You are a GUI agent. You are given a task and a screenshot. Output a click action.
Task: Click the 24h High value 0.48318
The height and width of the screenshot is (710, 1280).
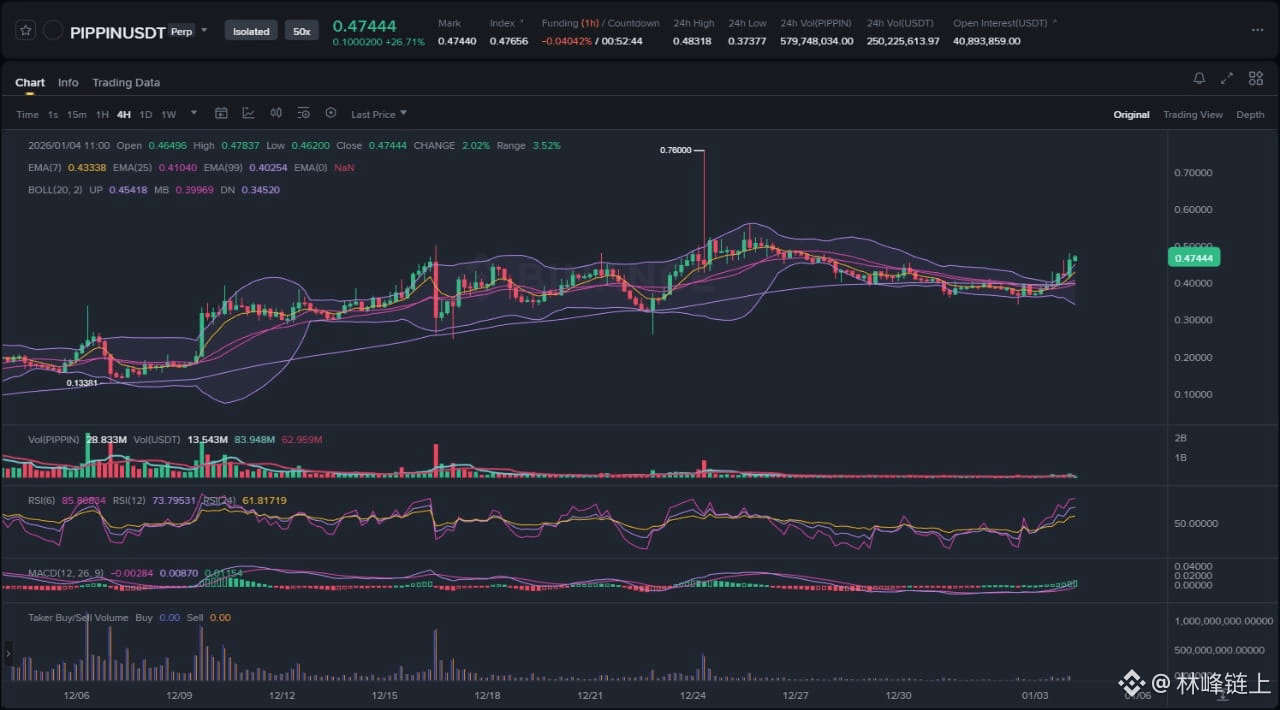coord(692,41)
